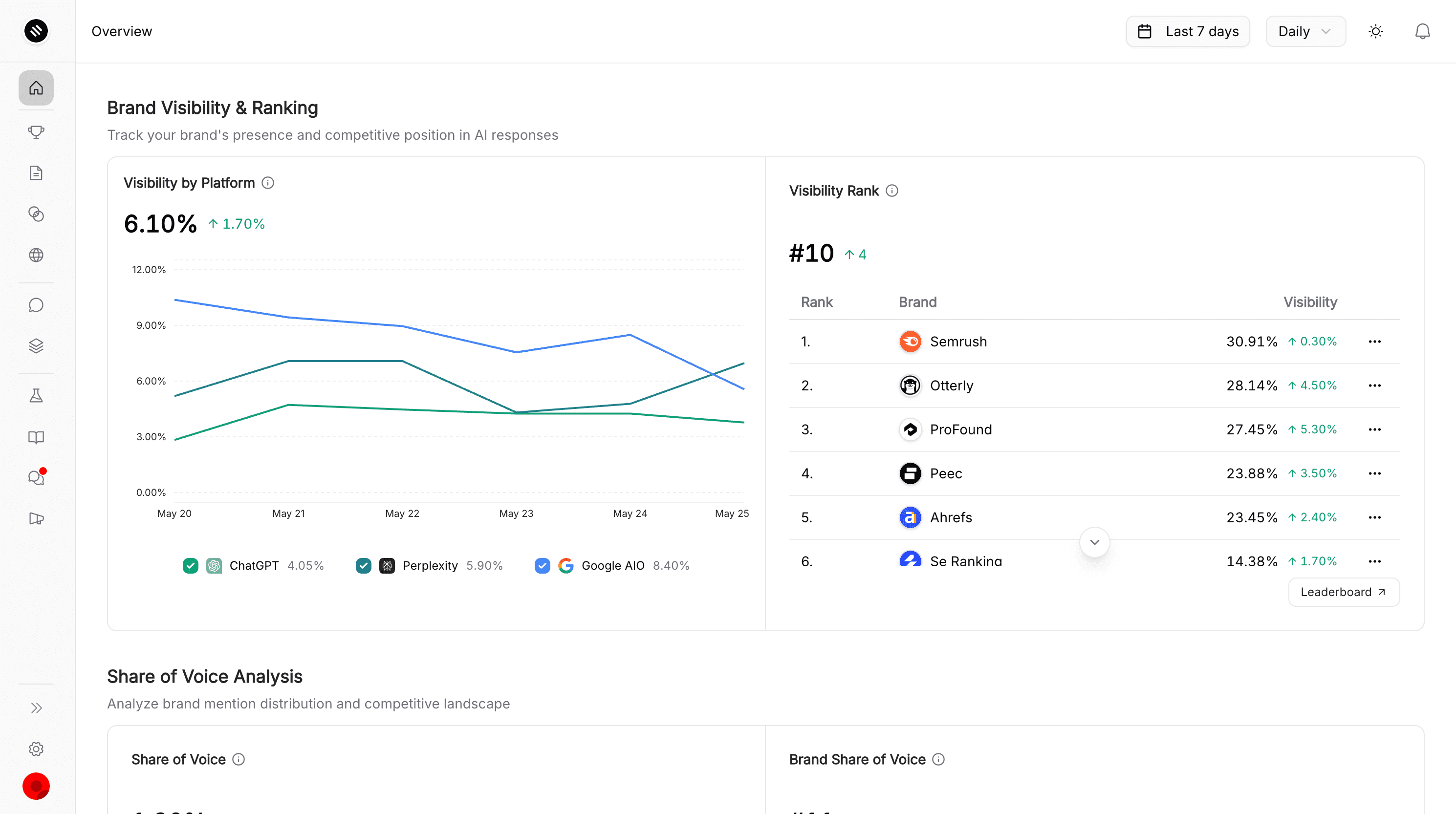Image resolution: width=1456 pixels, height=814 pixels.
Task: Click the ProFound brand logo
Action: pos(910,430)
